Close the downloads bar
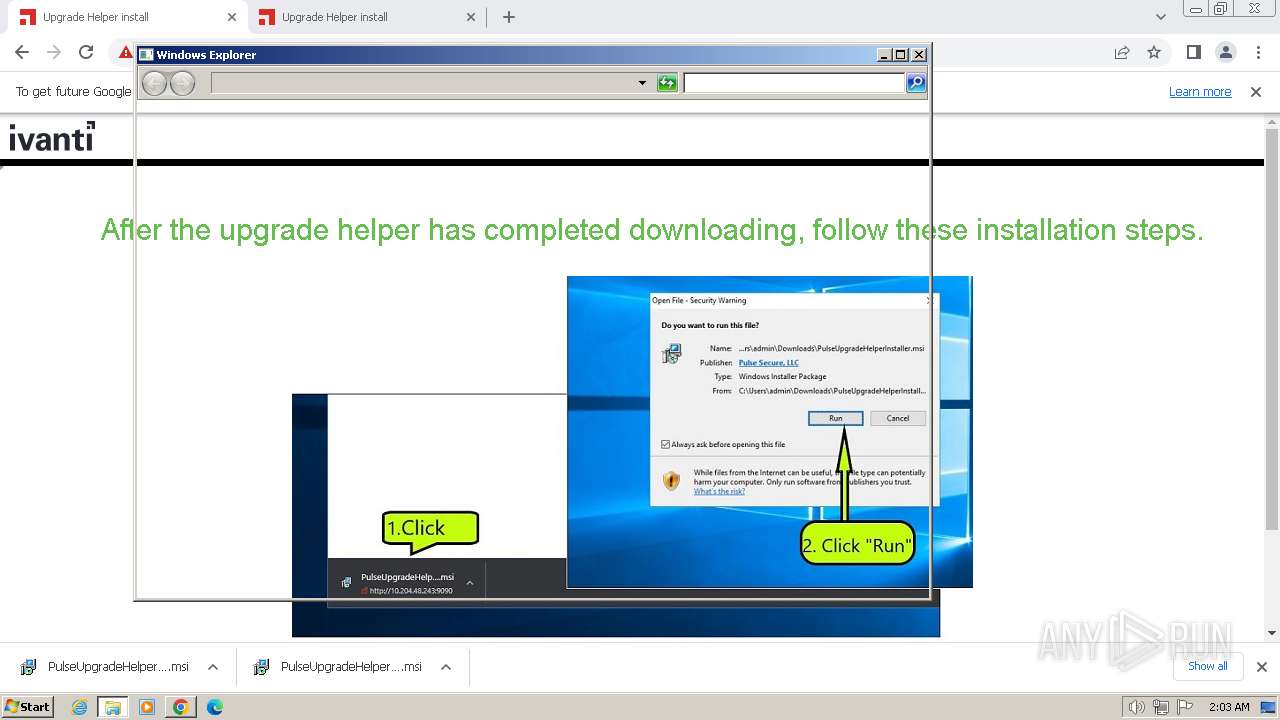1280x720 pixels. [x=1262, y=667]
